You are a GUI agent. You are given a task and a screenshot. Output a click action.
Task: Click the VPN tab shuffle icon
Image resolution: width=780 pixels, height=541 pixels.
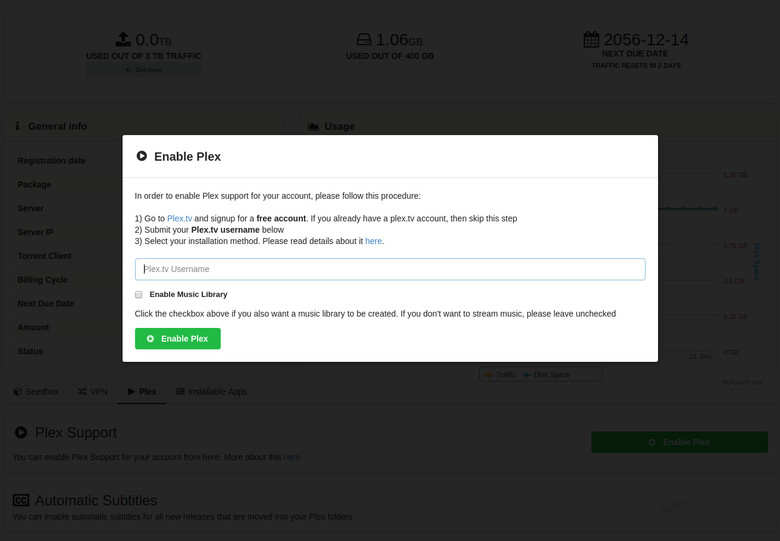pos(82,392)
